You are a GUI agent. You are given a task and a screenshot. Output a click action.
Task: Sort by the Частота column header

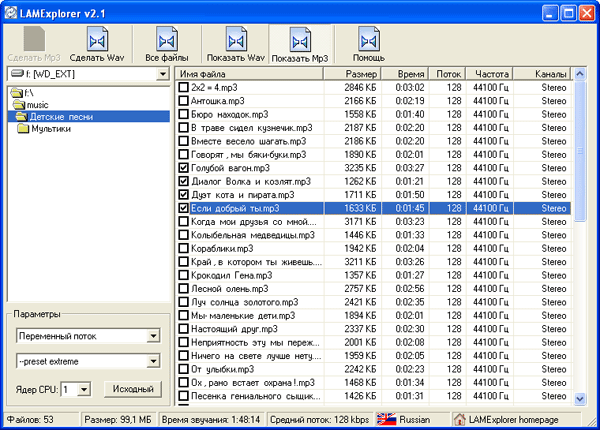(489, 74)
